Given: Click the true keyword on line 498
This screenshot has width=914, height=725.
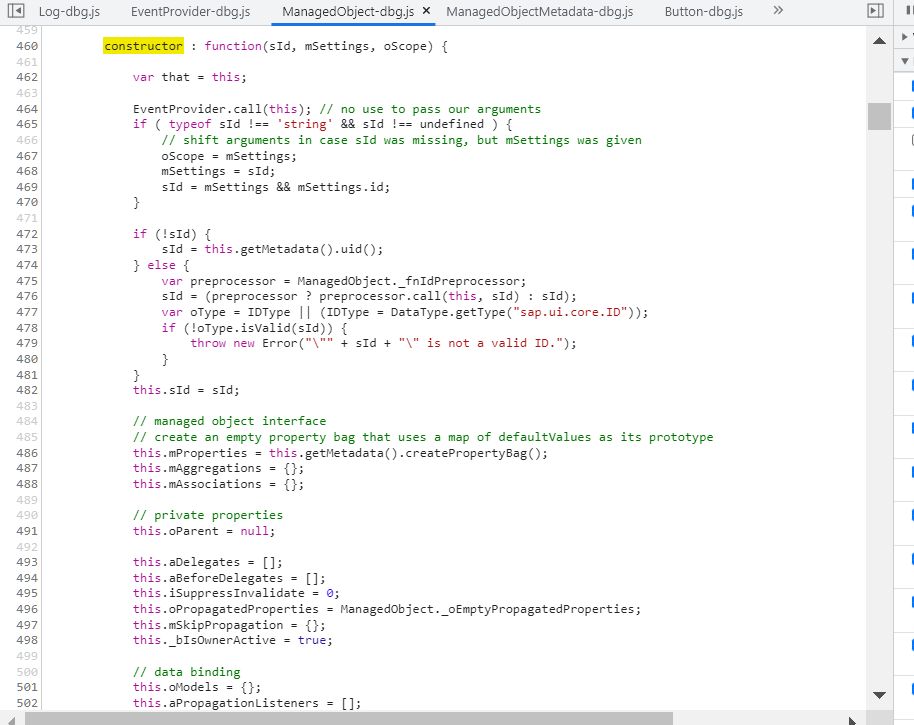Looking at the screenshot, I should click(x=312, y=640).
